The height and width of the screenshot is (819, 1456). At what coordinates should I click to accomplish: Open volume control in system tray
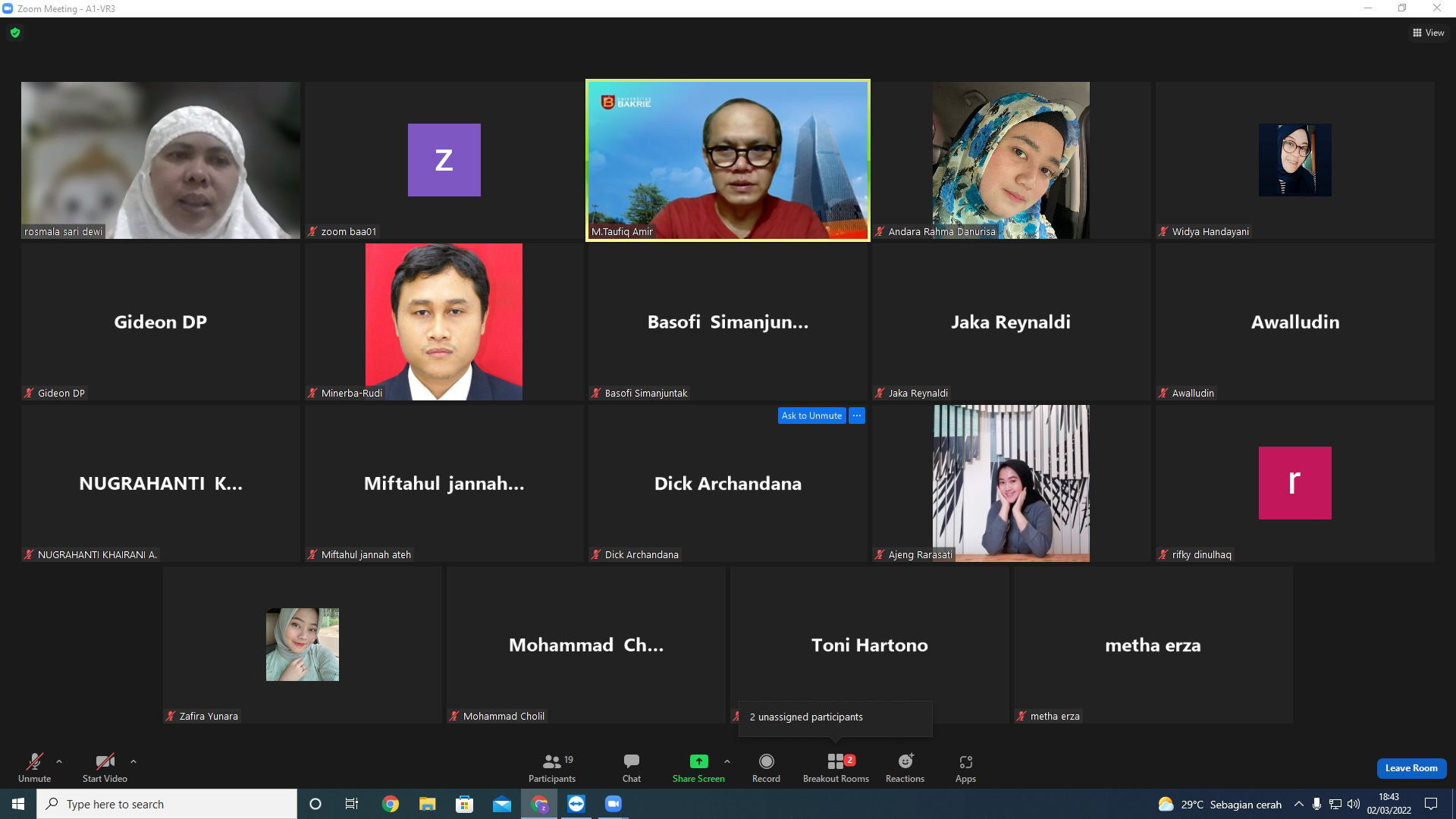point(1354,804)
